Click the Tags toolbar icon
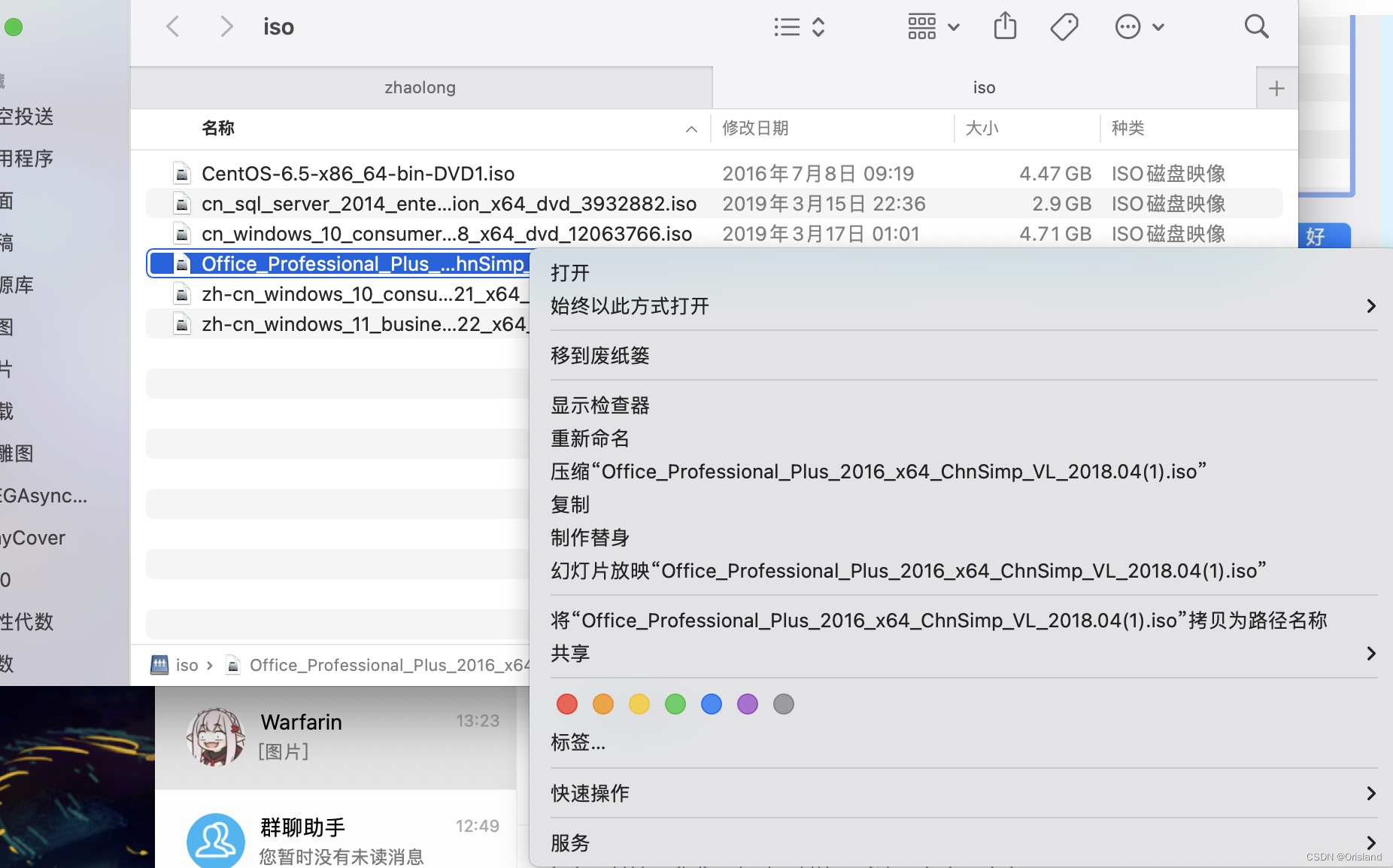The height and width of the screenshot is (868, 1393). click(x=1064, y=27)
